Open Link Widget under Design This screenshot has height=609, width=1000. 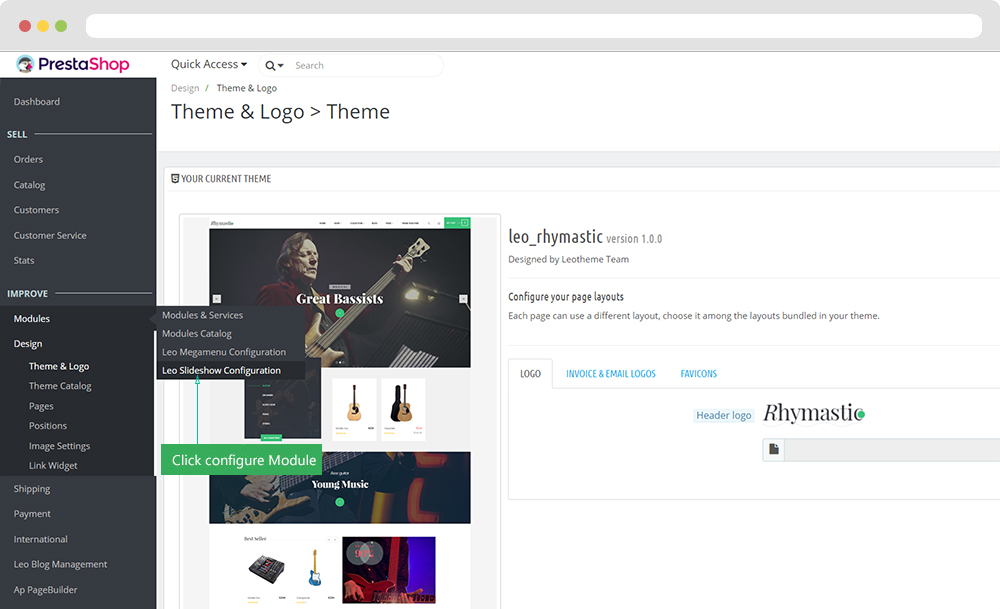53,466
